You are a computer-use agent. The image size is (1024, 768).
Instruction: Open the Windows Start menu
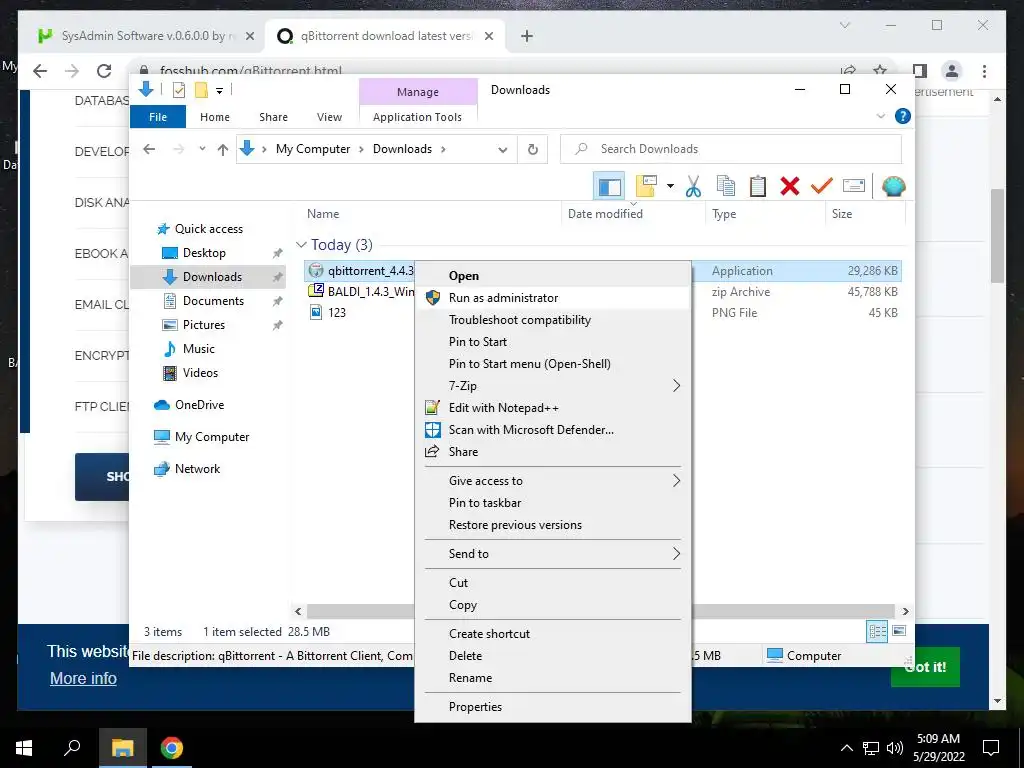point(24,748)
